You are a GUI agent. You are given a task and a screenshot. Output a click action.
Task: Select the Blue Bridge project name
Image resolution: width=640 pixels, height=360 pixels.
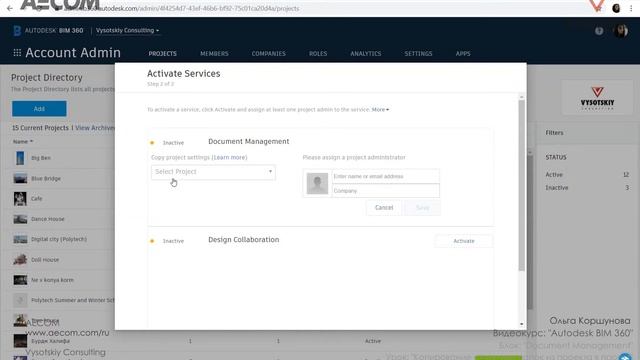tap(46, 178)
